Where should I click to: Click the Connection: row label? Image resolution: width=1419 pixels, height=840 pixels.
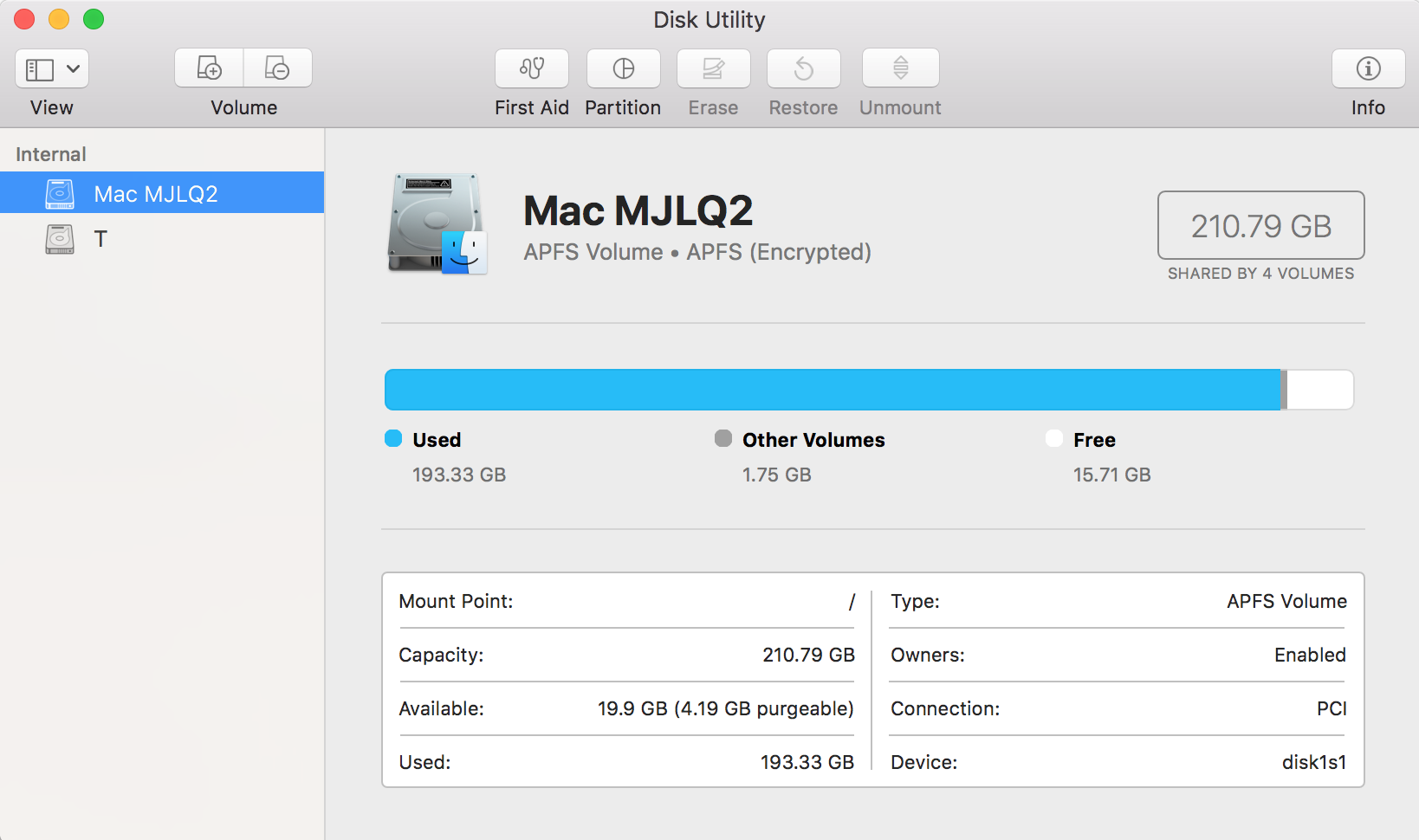[x=945, y=708]
